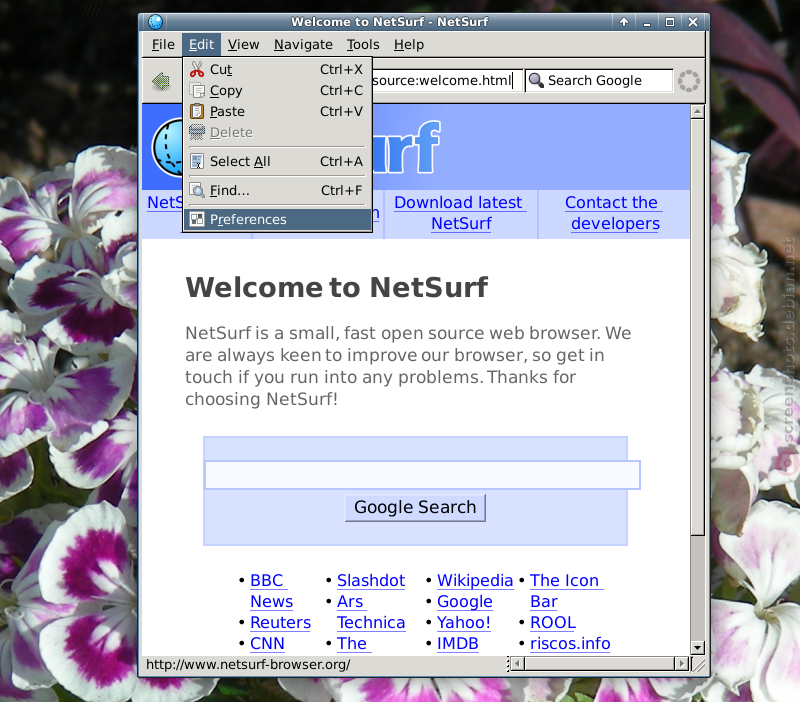This screenshot has height=702, width=800.
Task: Open the Tools menu
Action: (363, 45)
